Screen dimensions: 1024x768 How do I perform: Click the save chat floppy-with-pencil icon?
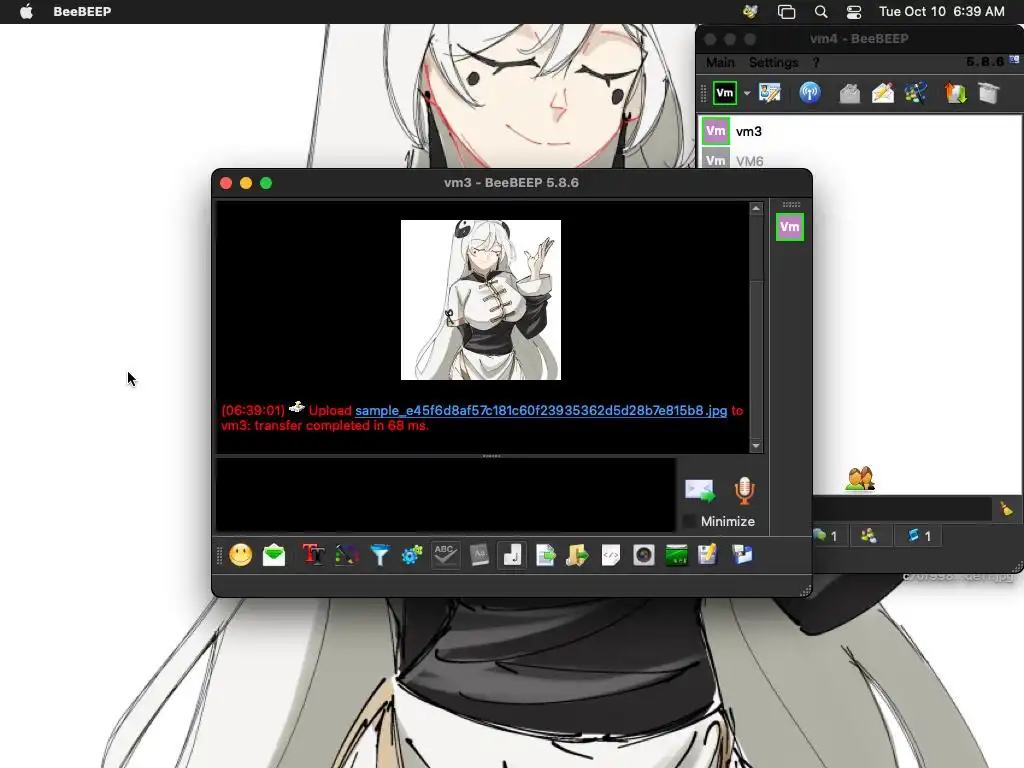click(x=708, y=555)
